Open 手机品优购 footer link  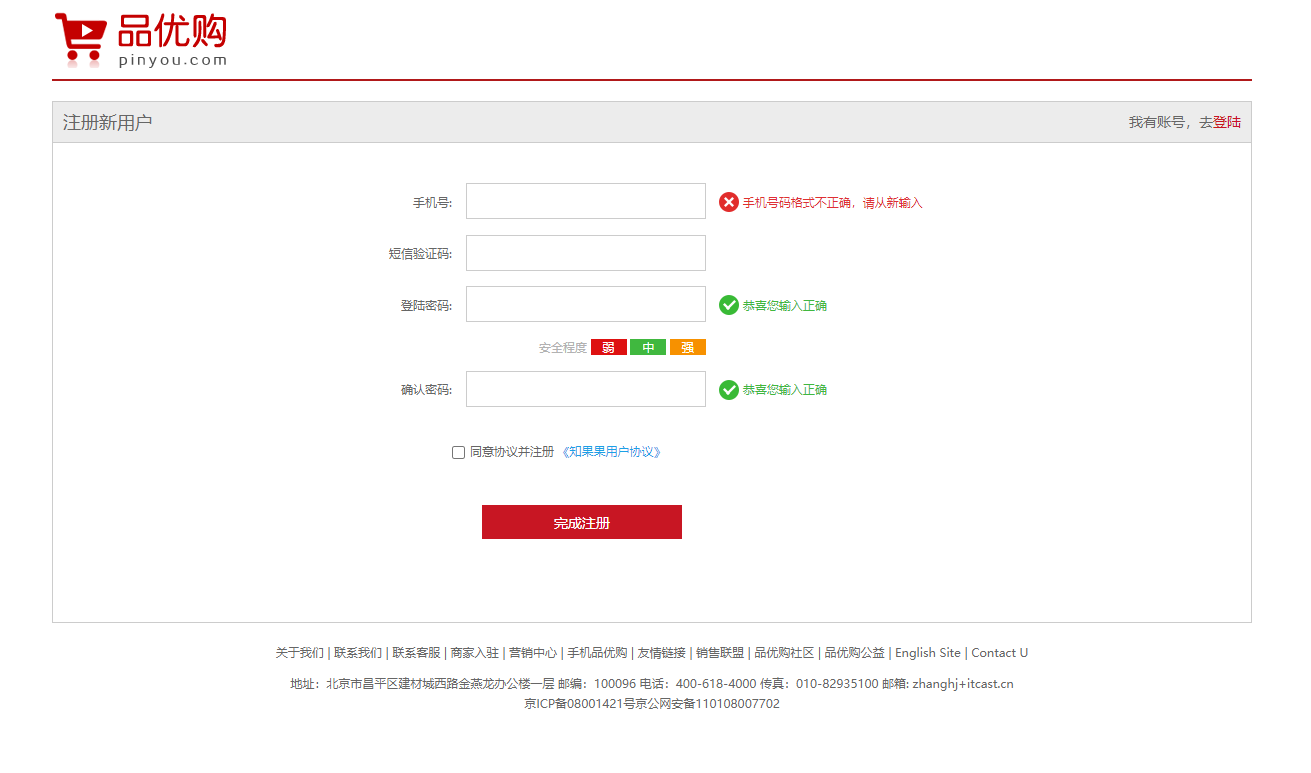(597, 653)
